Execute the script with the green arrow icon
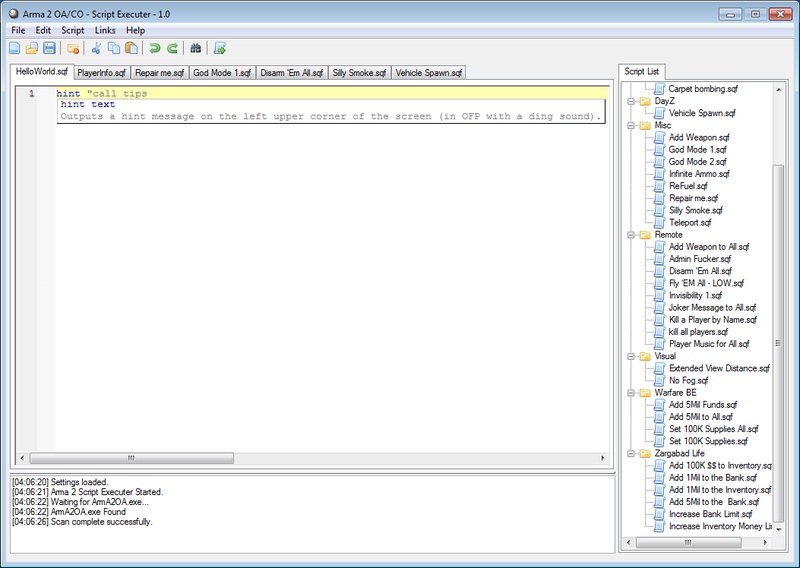Viewport: 800px width, 568px height. coord(219,48)
